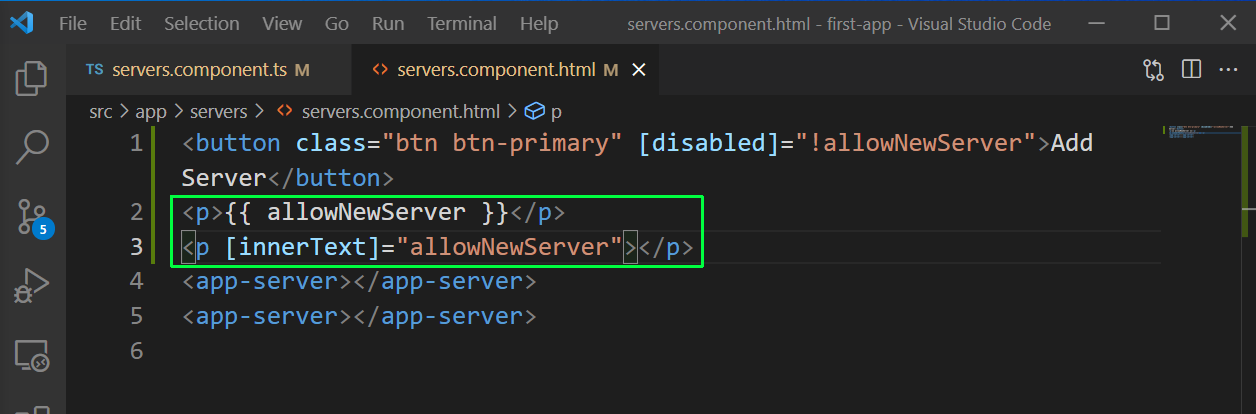Click the src breadcrumb segment
Screen dimensions: 1256x414
point(101,111)
